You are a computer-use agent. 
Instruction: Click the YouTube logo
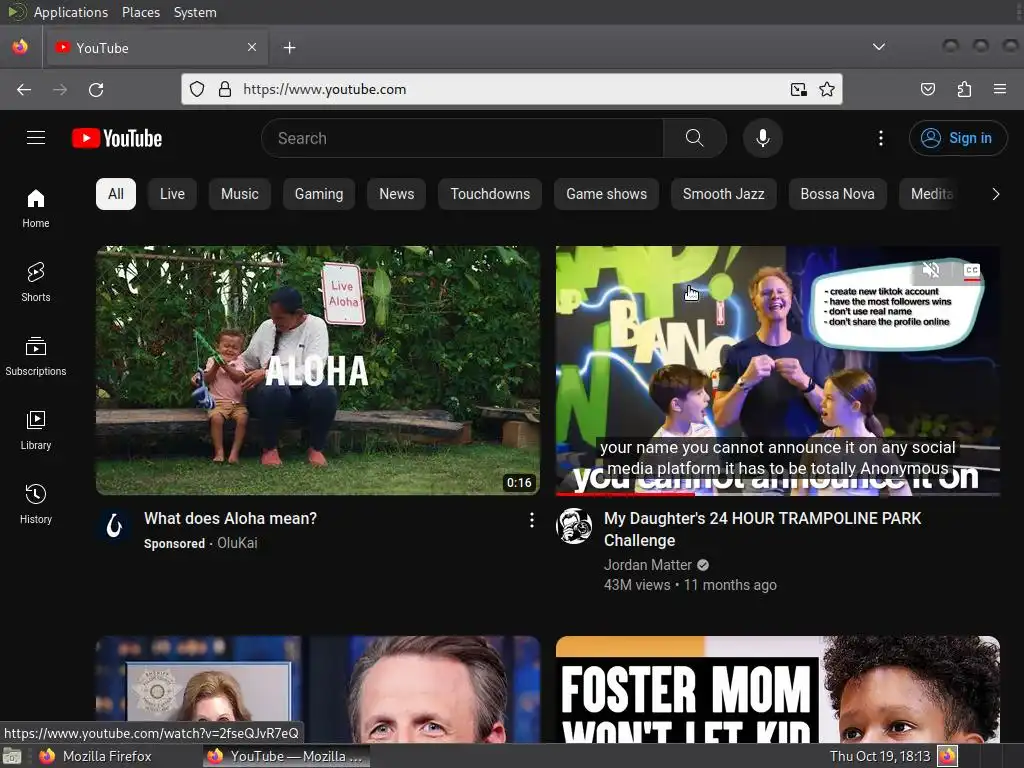click(x=117, y=138)
